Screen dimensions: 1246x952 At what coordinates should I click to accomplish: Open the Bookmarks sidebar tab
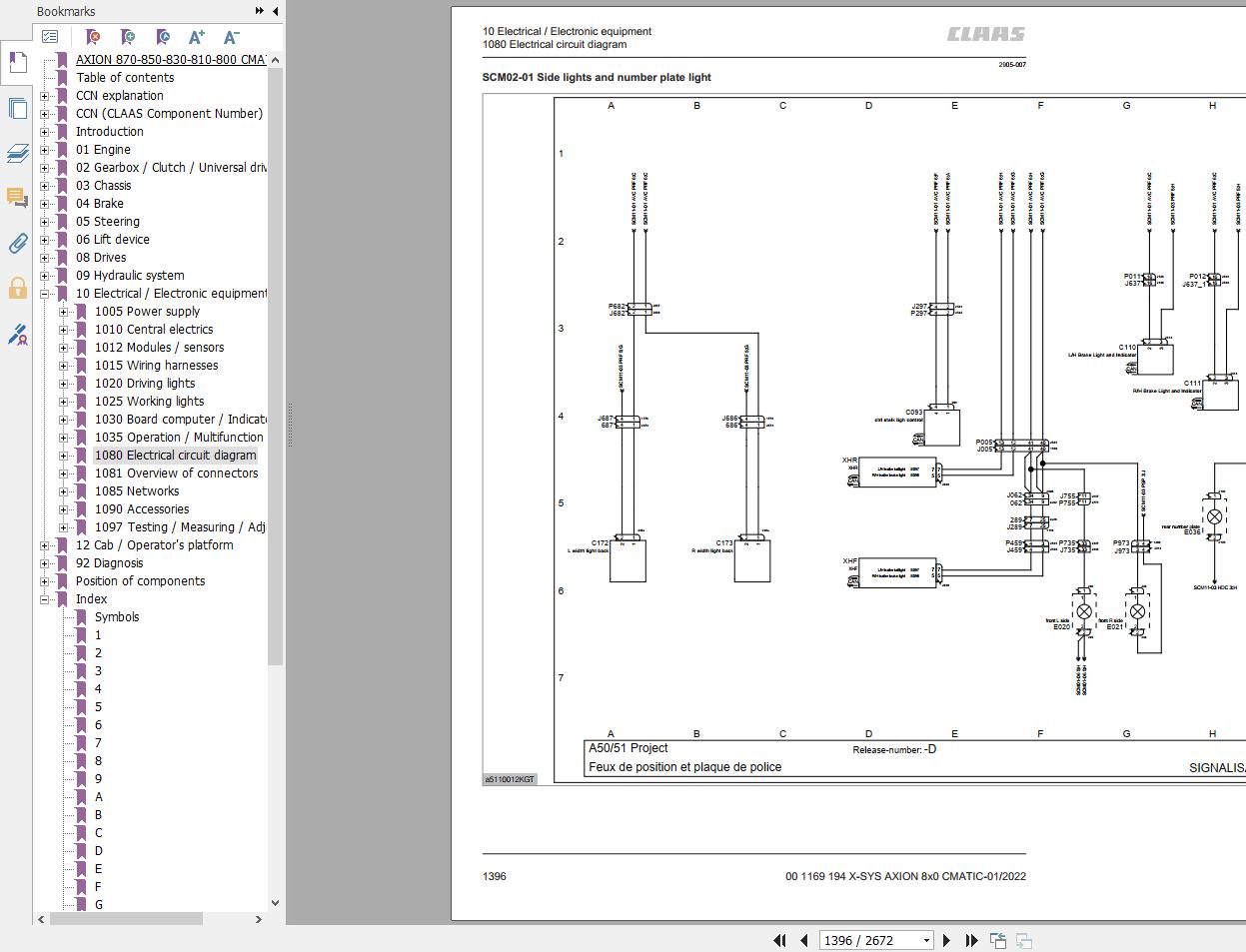click(x=17, y=64)
